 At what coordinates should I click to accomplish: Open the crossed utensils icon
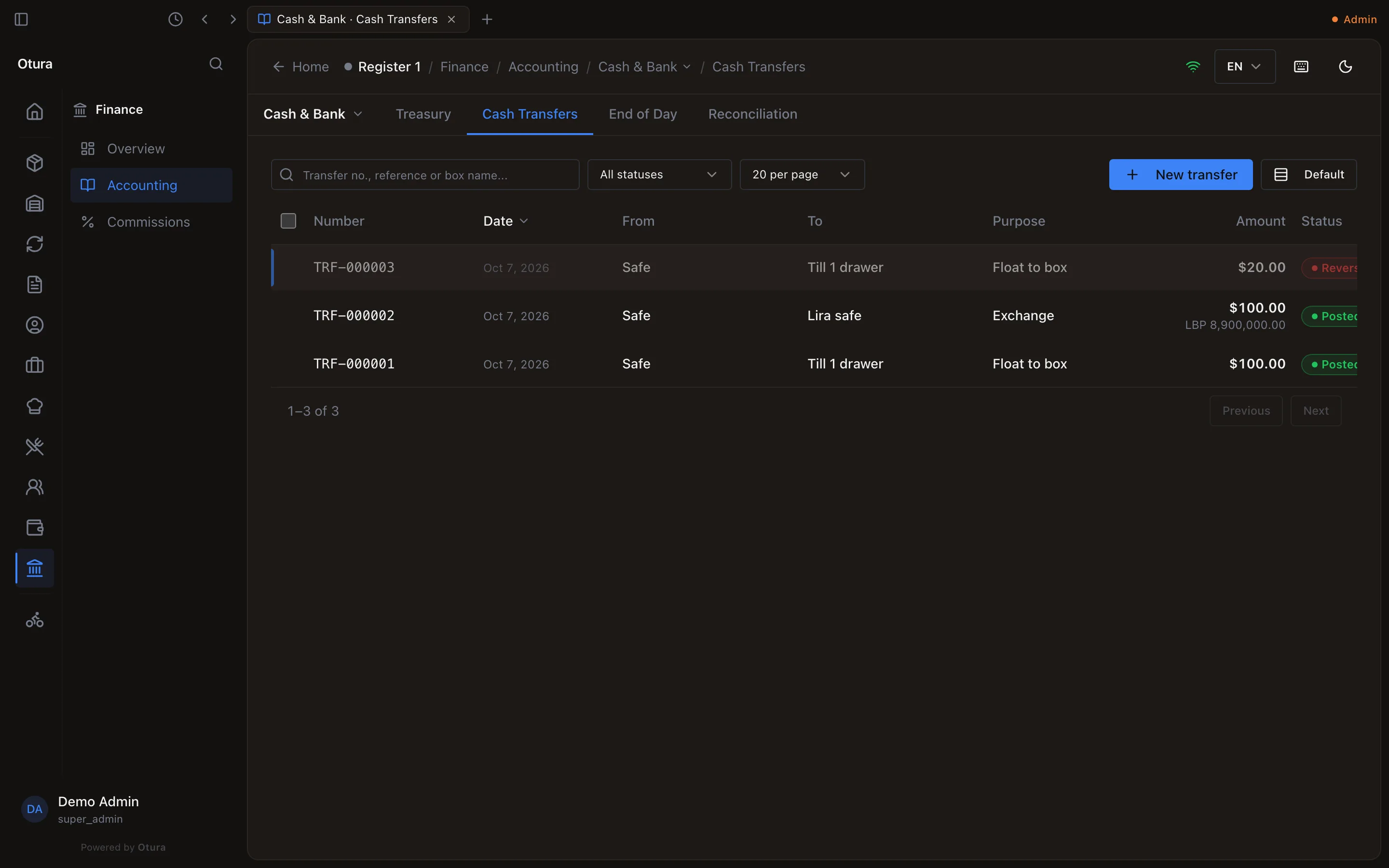tap(34, 447)
